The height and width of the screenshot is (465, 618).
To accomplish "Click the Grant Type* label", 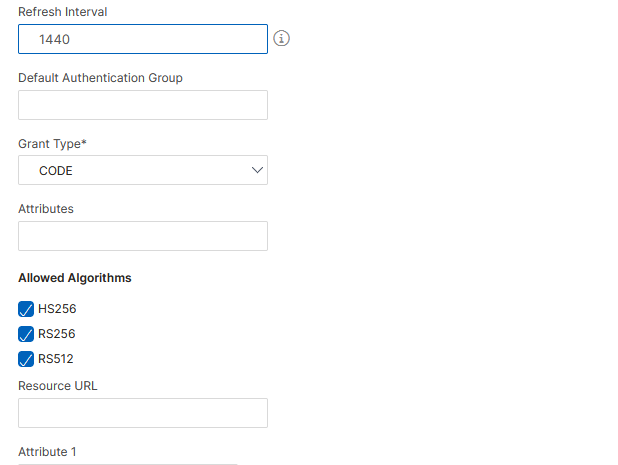I will coord(52,144).
